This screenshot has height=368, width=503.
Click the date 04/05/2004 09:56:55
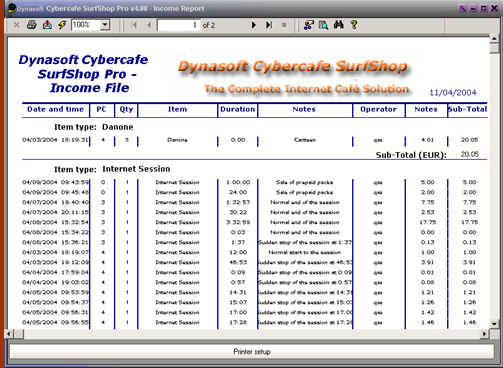[55, 322]
